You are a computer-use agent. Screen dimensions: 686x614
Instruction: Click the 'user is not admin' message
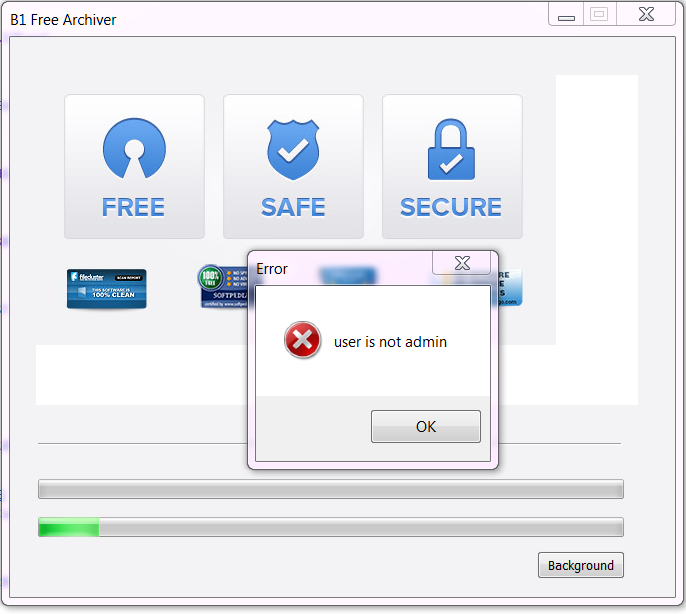click(390, 342)
